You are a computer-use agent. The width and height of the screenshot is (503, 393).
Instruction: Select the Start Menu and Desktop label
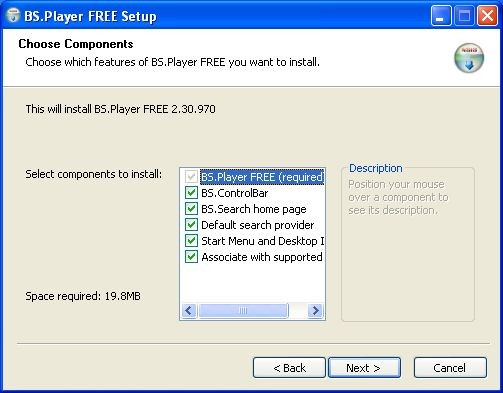pos(262,241)
